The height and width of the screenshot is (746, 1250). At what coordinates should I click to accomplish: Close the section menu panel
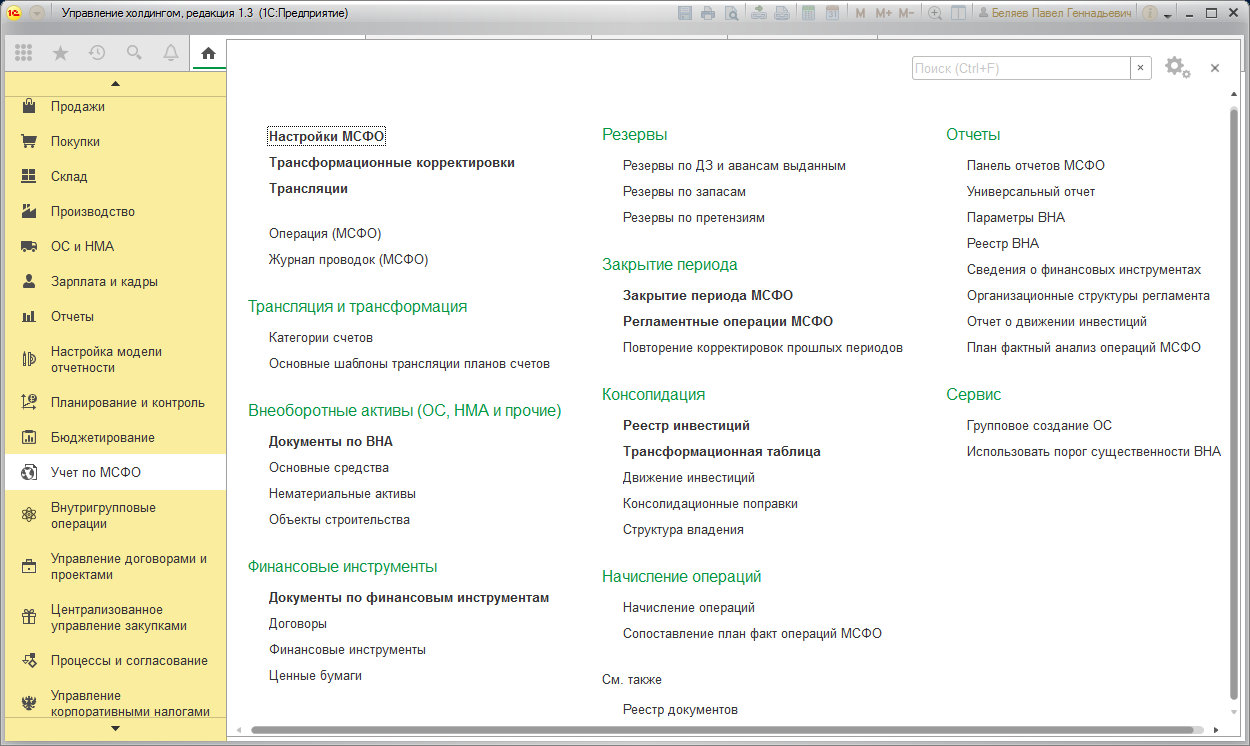(1215, 68)
